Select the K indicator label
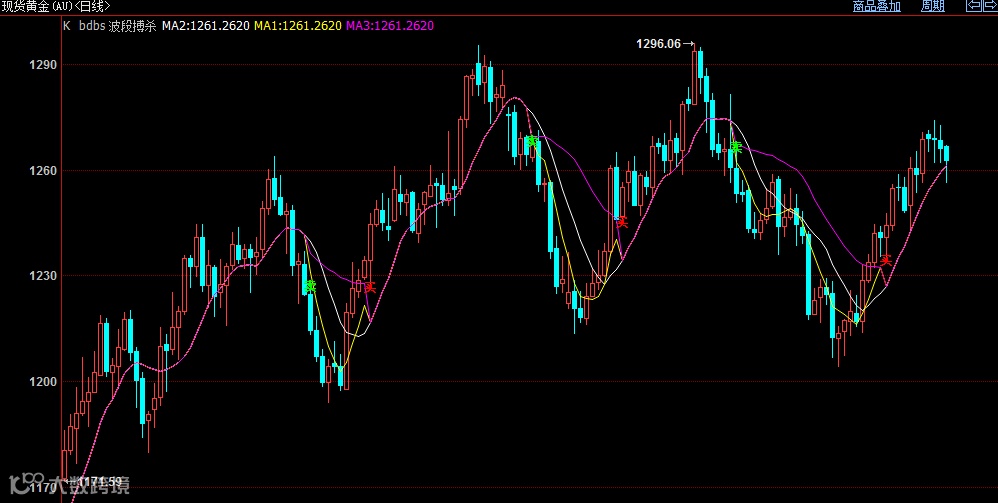998x503 pixels. tap(67, 26)
